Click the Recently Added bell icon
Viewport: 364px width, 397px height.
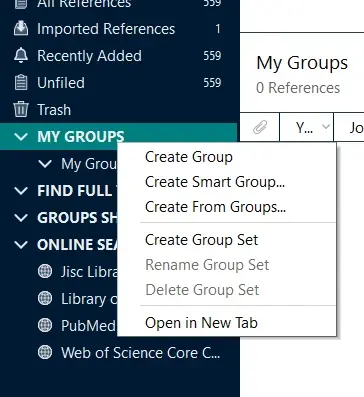(21, 56)
